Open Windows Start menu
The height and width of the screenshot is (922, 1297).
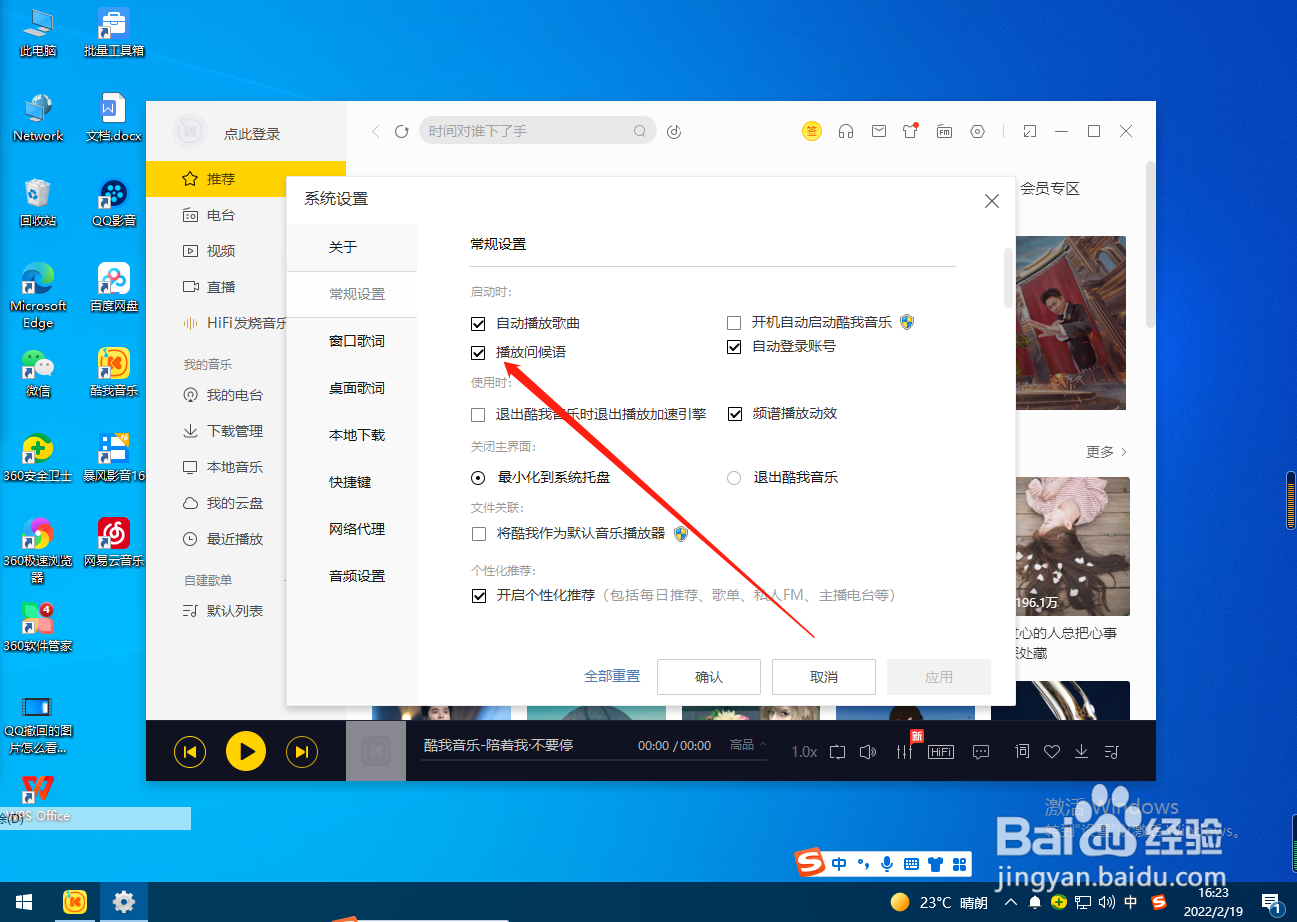pos(24,902)
